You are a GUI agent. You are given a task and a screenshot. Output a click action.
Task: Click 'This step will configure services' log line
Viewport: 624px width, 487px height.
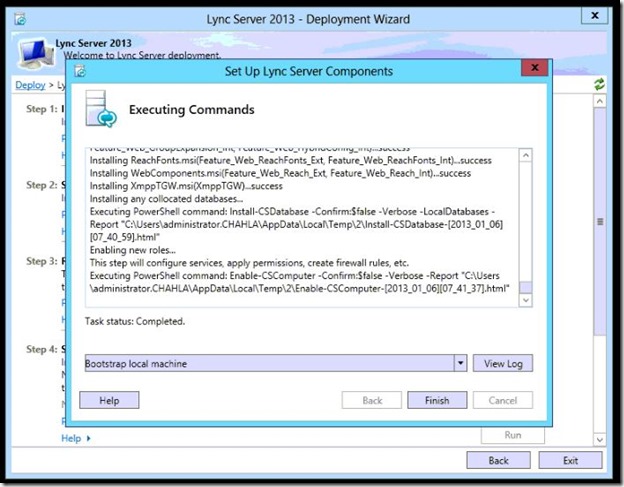pos(249,263)
